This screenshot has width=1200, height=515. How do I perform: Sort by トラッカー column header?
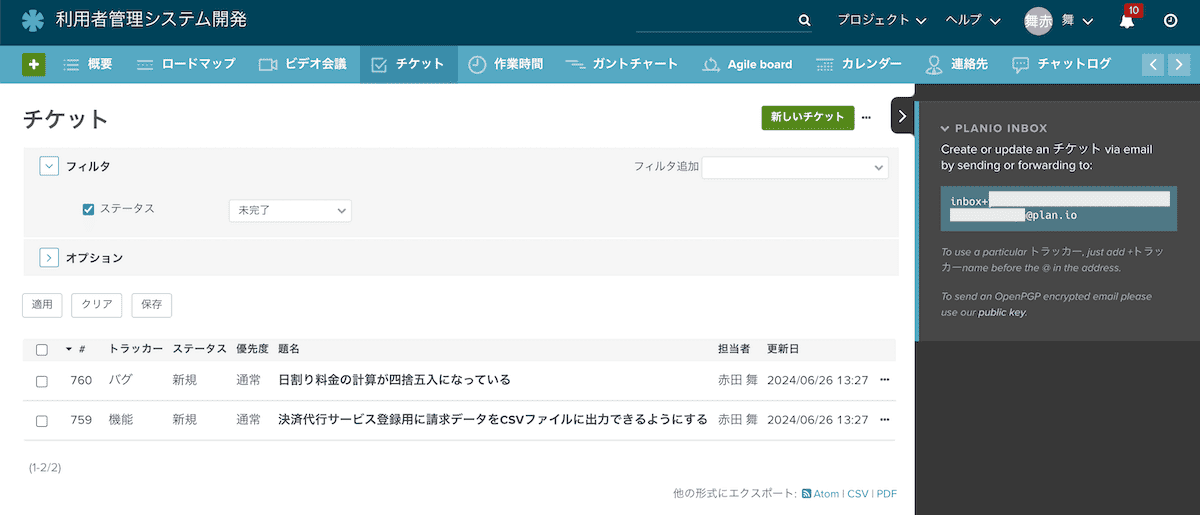135,349
